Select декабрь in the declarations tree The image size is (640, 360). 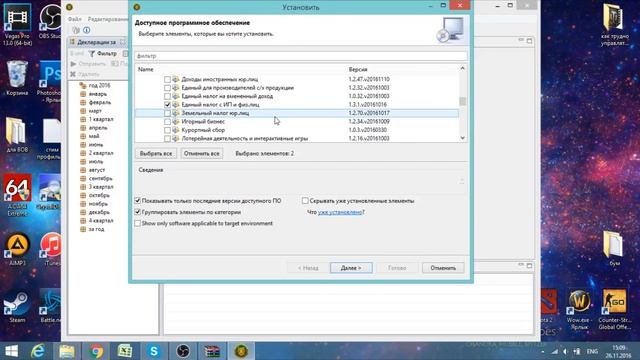[x=99, y=212]
